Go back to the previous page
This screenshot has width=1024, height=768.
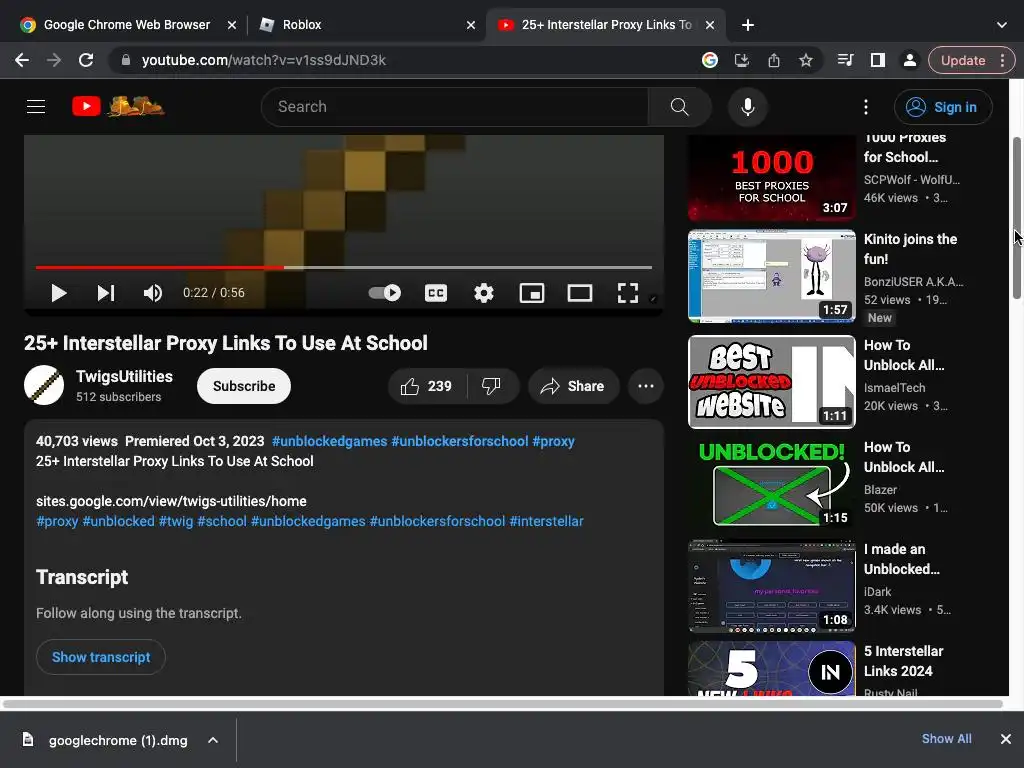[22, 60]
